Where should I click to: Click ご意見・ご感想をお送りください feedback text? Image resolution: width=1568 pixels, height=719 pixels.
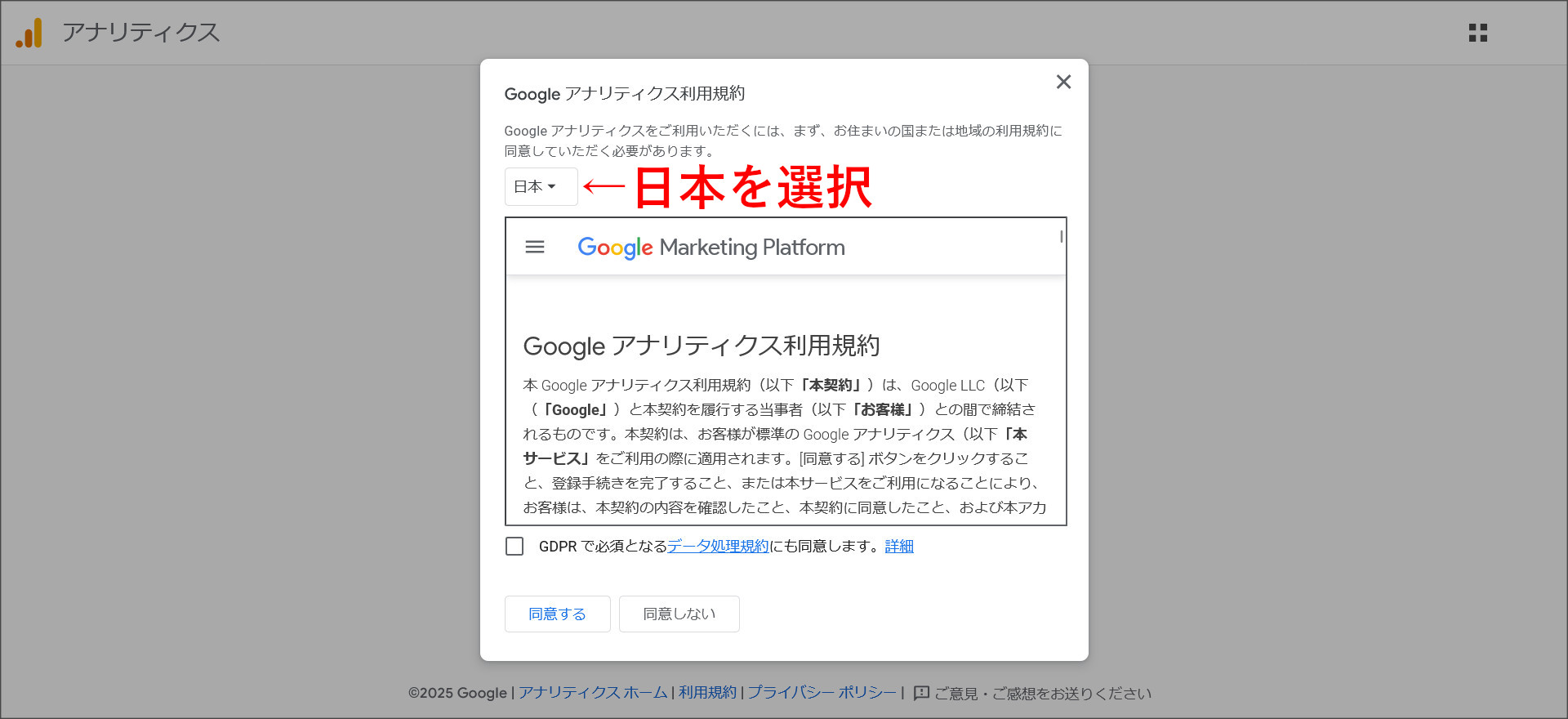pos(1043,693)
